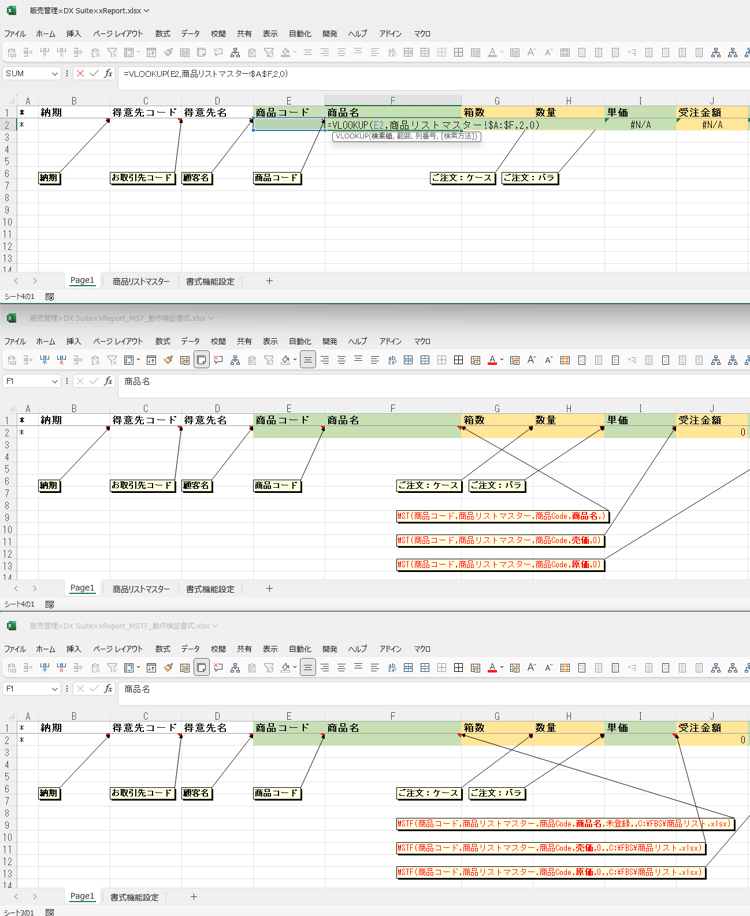Image resolution: width=750 pixels, height=916 pixels.
Task: Select the Page1 tab in the middle window
Action: coord(82,588)
